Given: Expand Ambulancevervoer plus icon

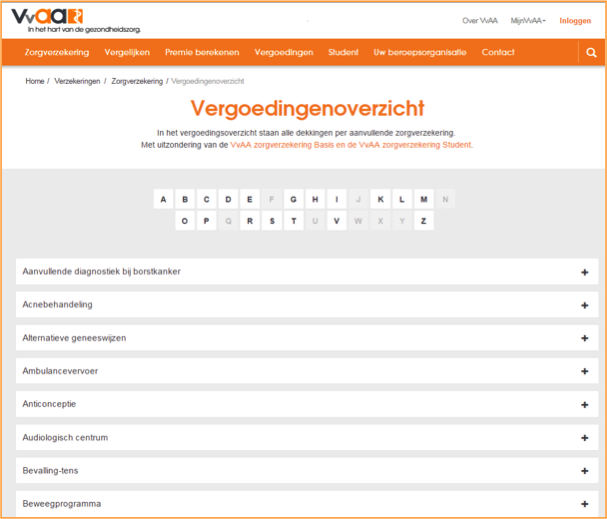Looking at the screenshot, I should point(585,372).
